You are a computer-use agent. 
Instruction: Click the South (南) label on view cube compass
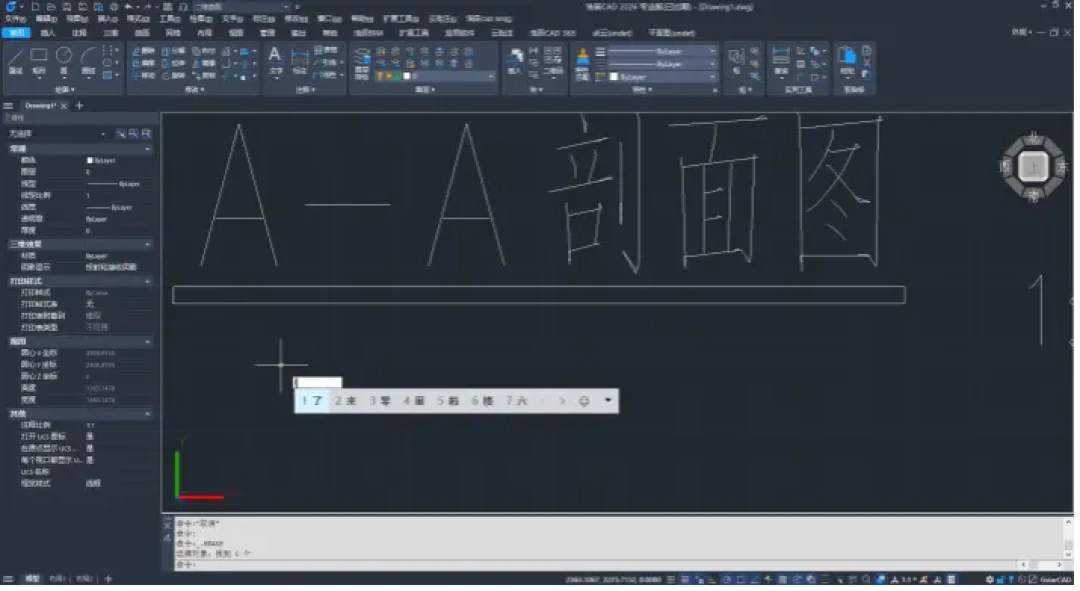click(x=1033, y=196)
